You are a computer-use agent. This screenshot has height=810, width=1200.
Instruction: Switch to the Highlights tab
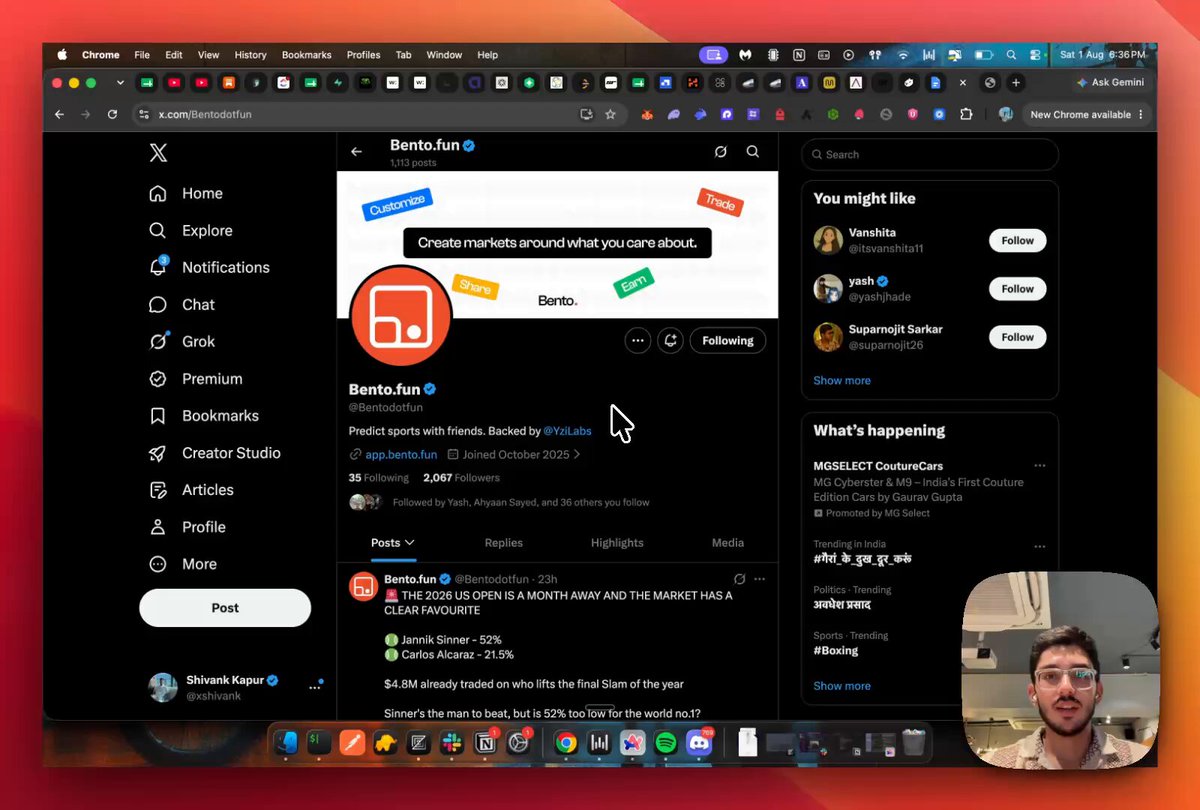tap(617, 543)
